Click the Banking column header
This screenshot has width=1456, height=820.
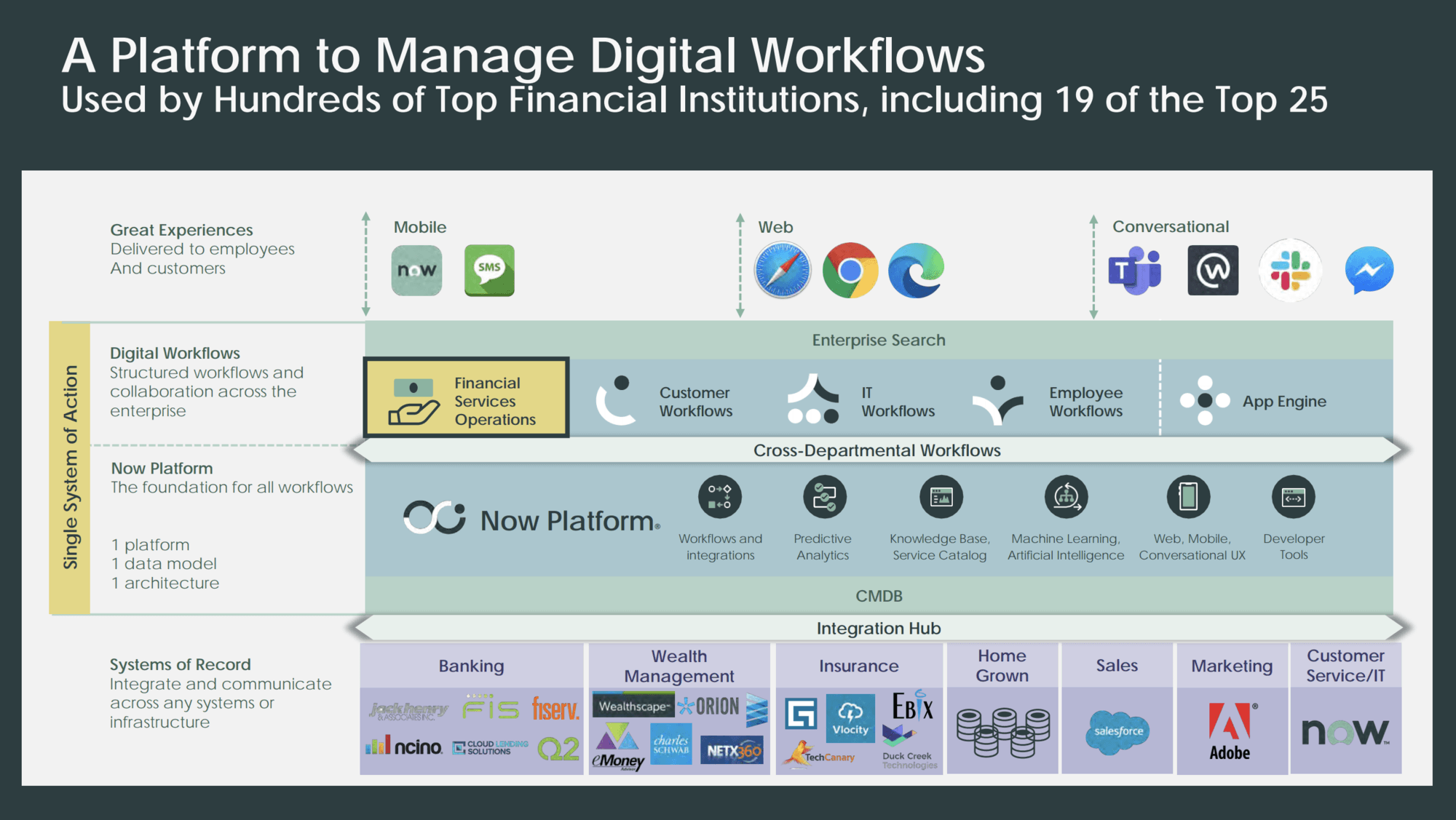[472, 666]
